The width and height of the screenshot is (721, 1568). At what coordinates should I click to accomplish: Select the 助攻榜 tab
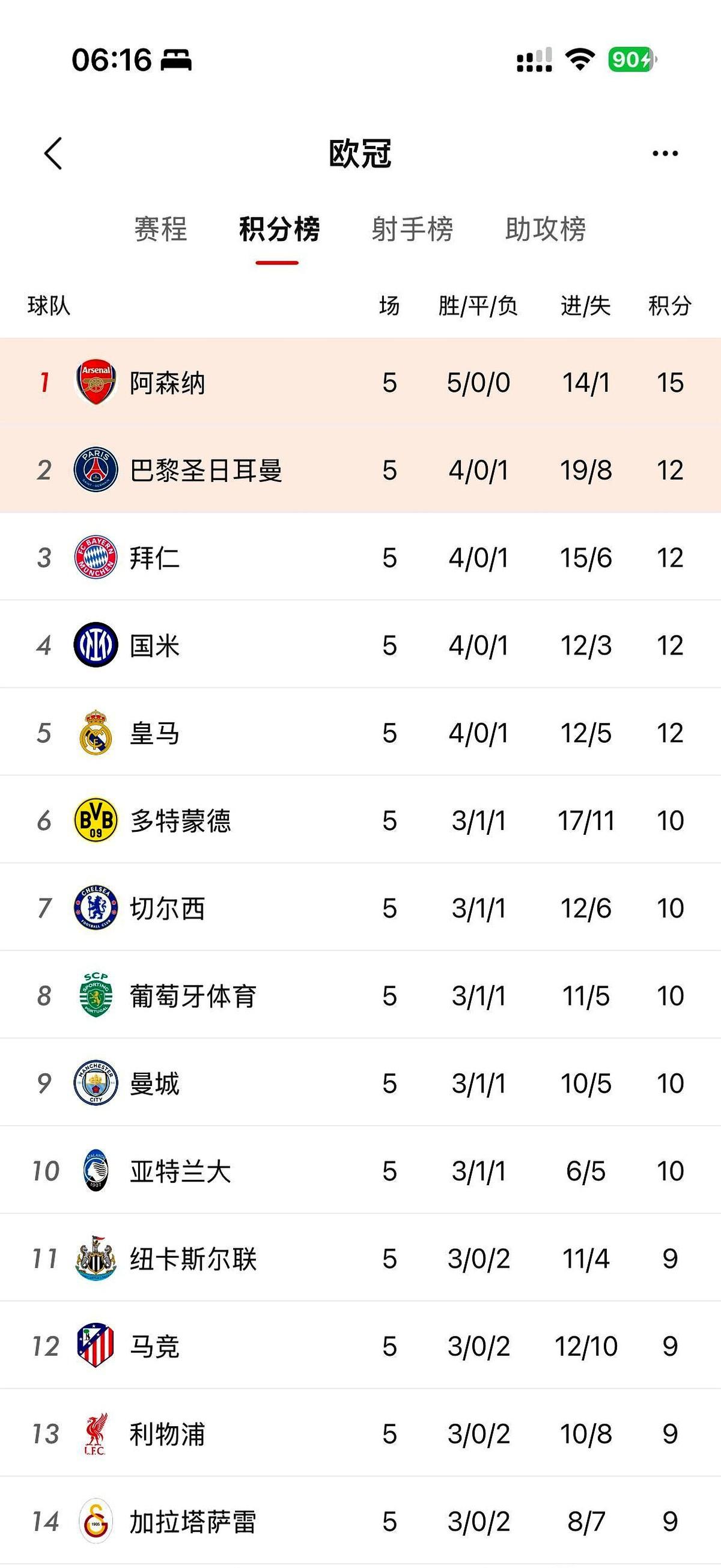pyautogui.click(x=546, y=230)
